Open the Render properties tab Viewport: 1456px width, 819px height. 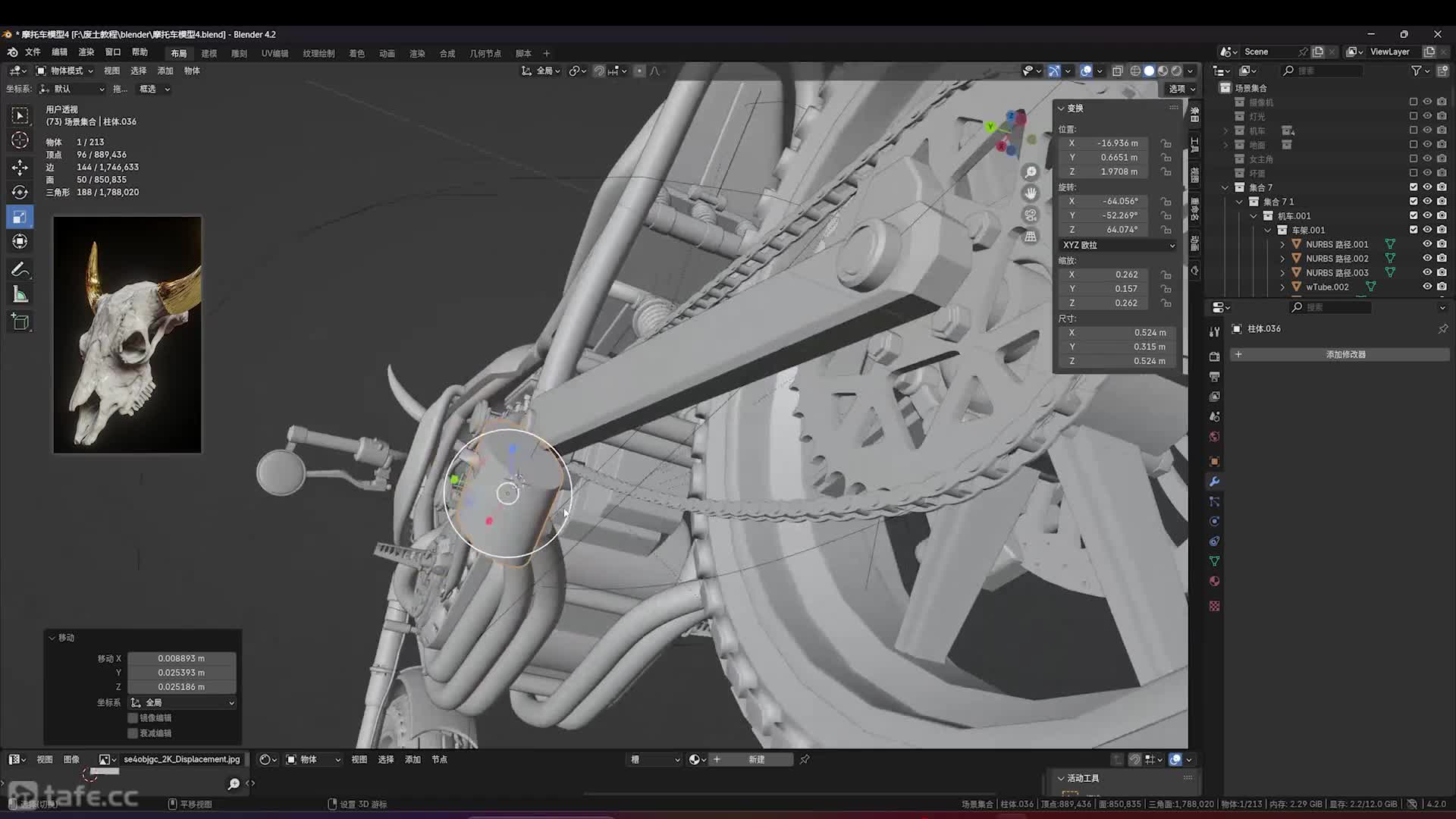pos(1214,356)
